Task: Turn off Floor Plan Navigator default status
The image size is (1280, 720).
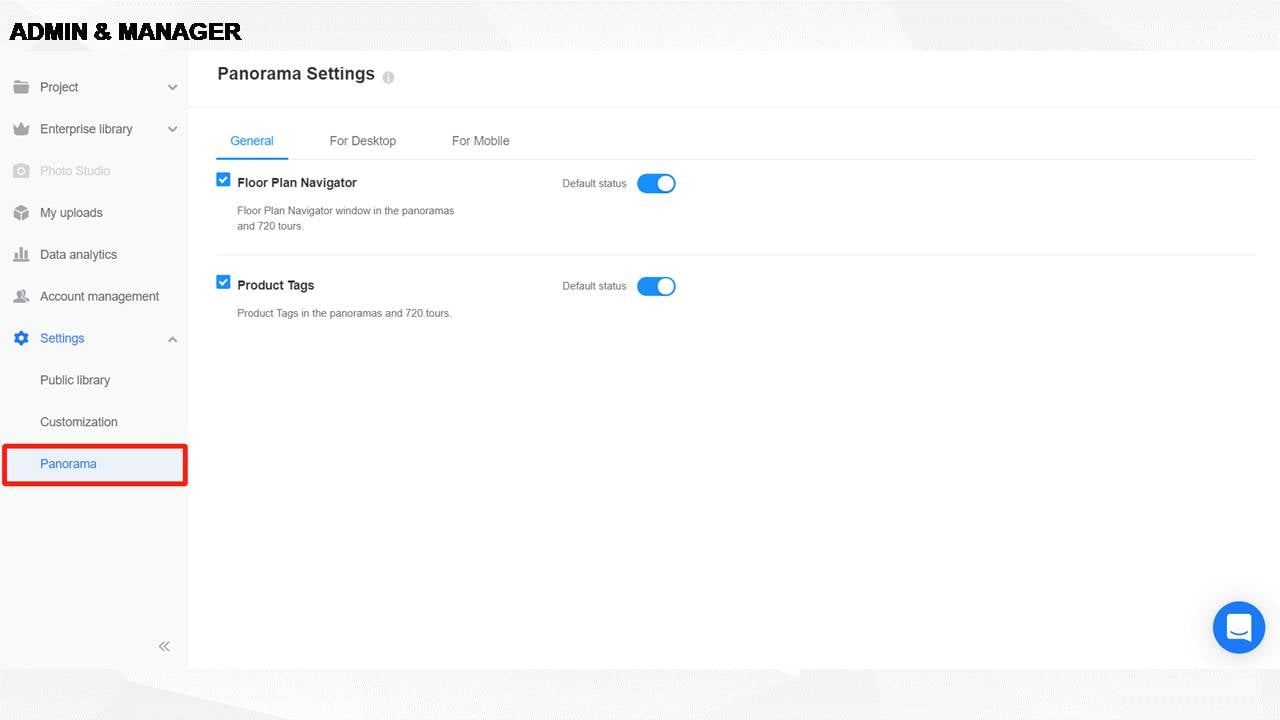Action: point(656,184)
